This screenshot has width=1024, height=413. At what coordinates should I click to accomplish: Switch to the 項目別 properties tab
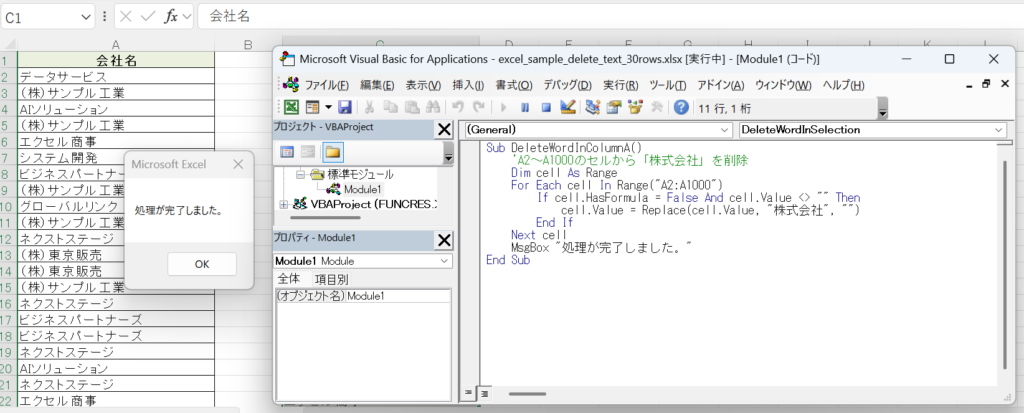click(x=331, y=279)
